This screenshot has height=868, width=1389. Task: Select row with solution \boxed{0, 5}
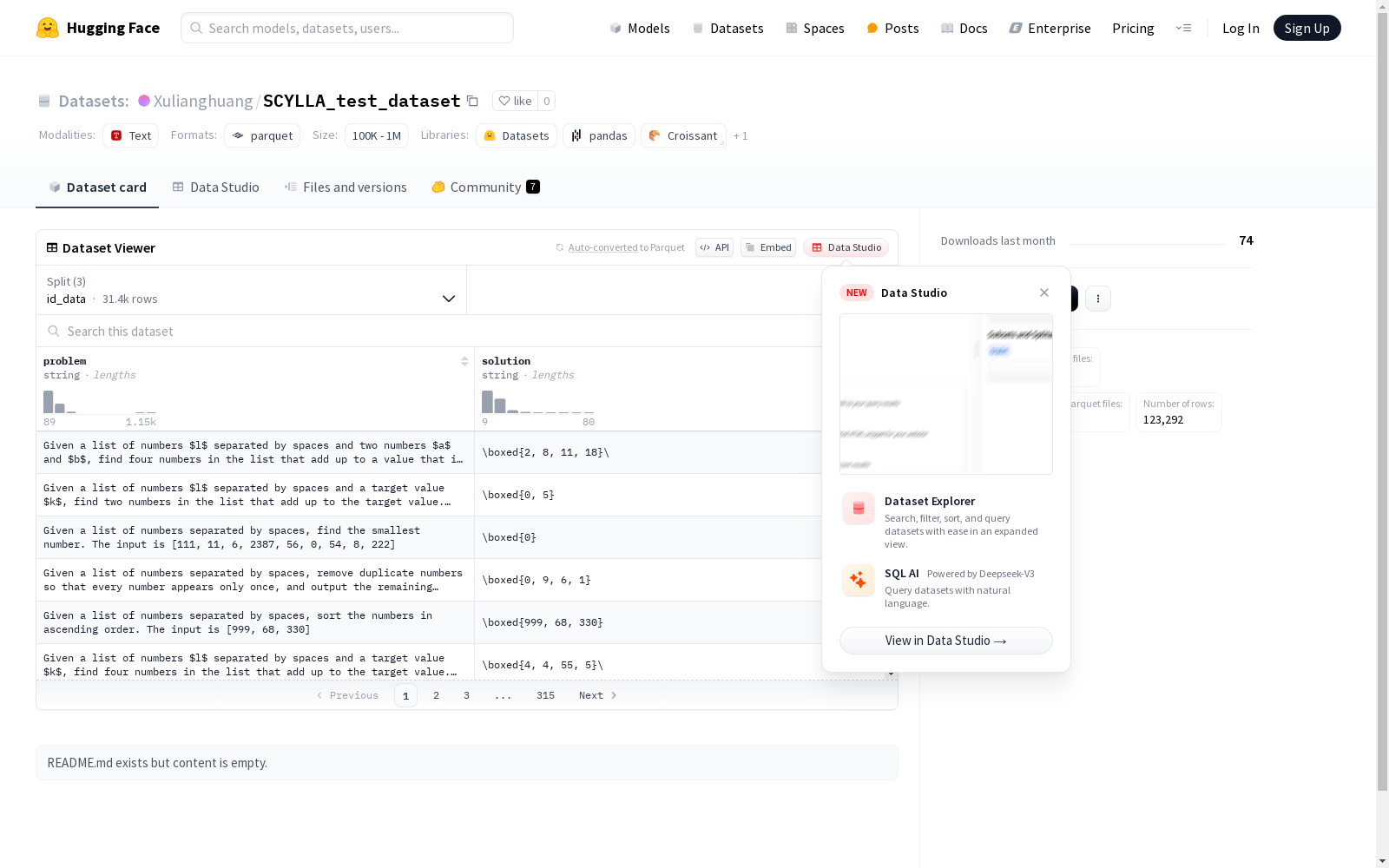click(x=429, y=495)
